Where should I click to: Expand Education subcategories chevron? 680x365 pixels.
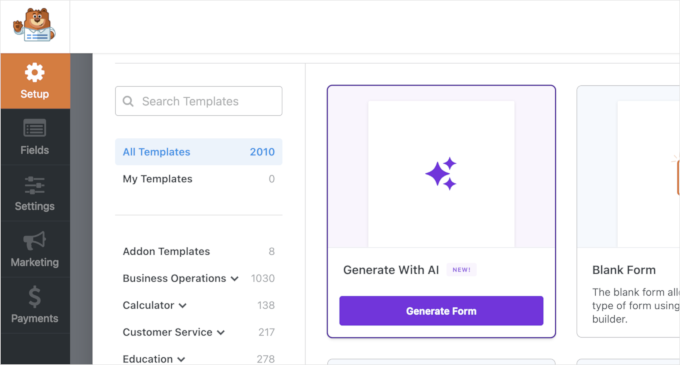coord(181,359)
